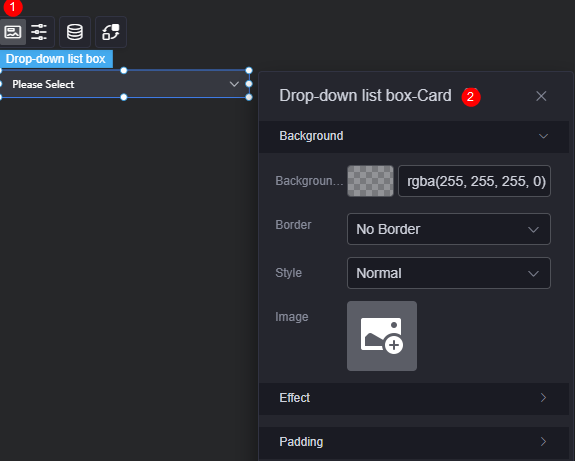Open the interaction settings icon

point(111,32)
